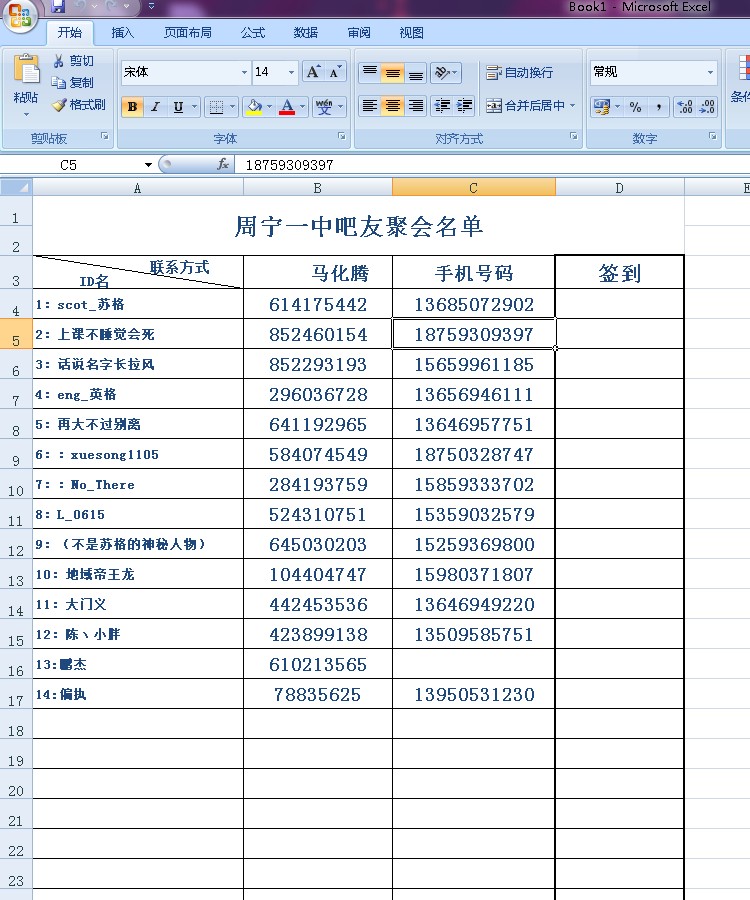Click the accounting number format icon
Screen dimensions: 750x900
pyautogui.click(x=602, y=107)
